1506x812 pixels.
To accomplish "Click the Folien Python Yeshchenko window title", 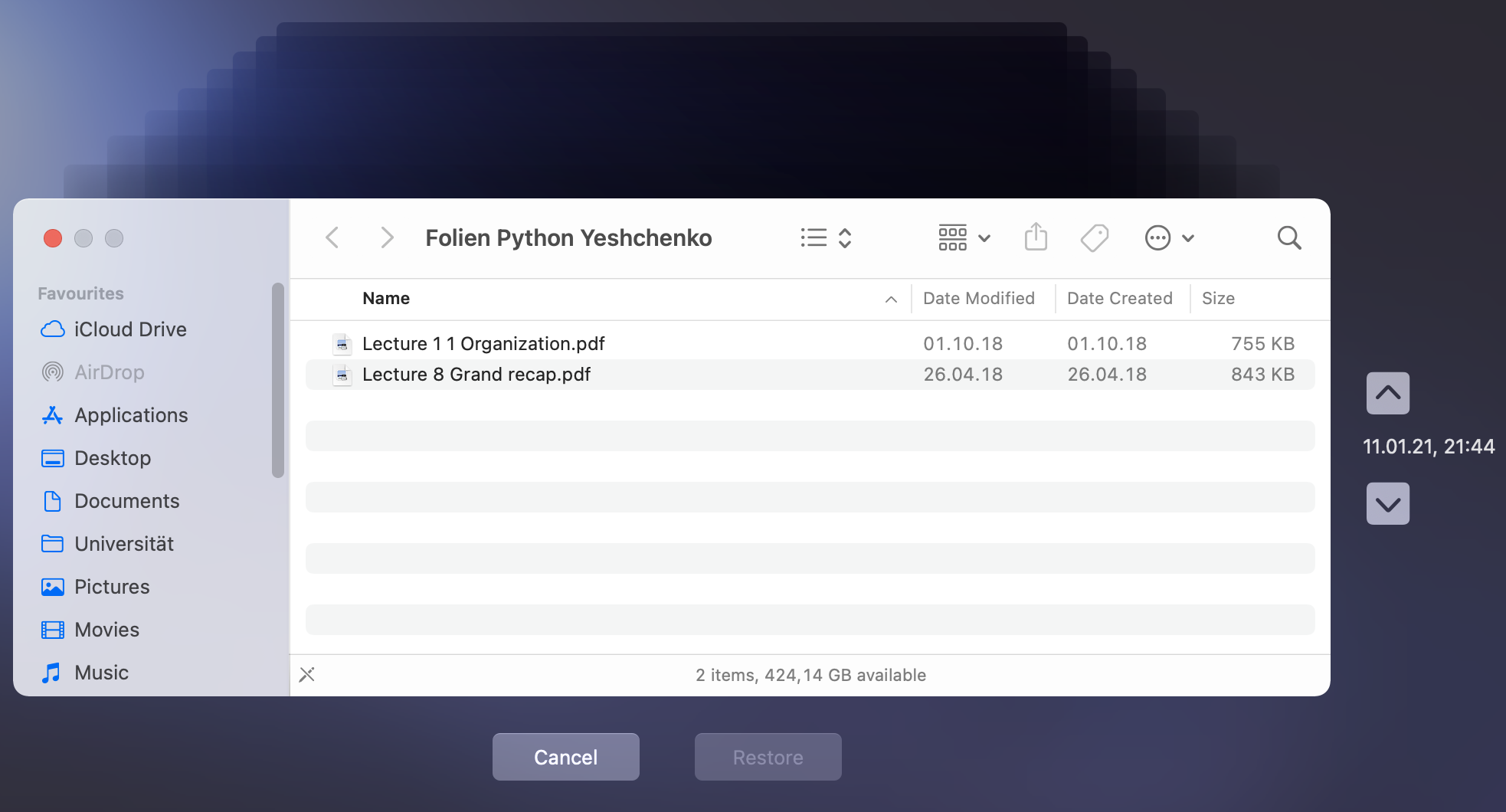I will [568, 238].
